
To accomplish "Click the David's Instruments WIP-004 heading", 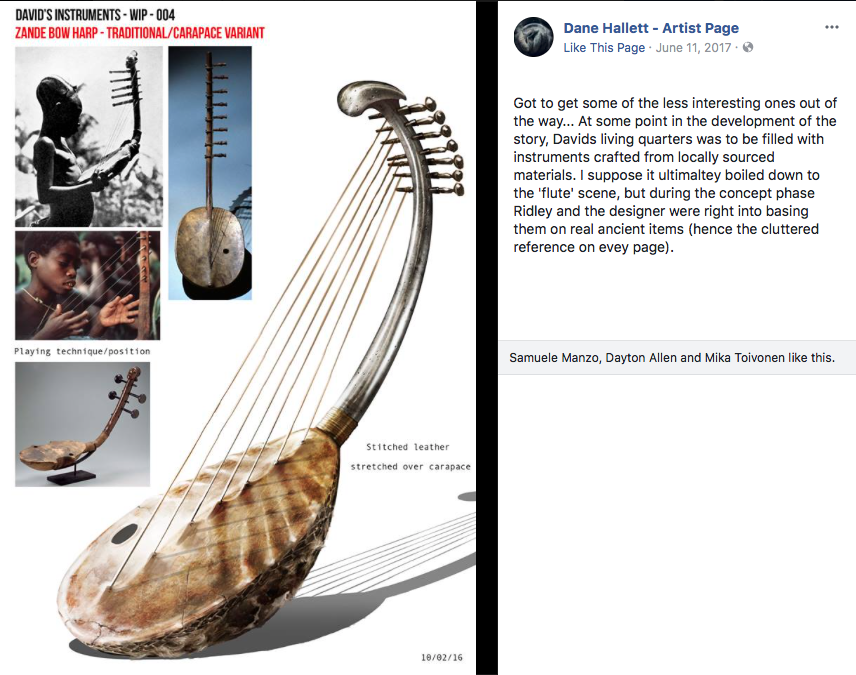I will click(x=95, y=15).
